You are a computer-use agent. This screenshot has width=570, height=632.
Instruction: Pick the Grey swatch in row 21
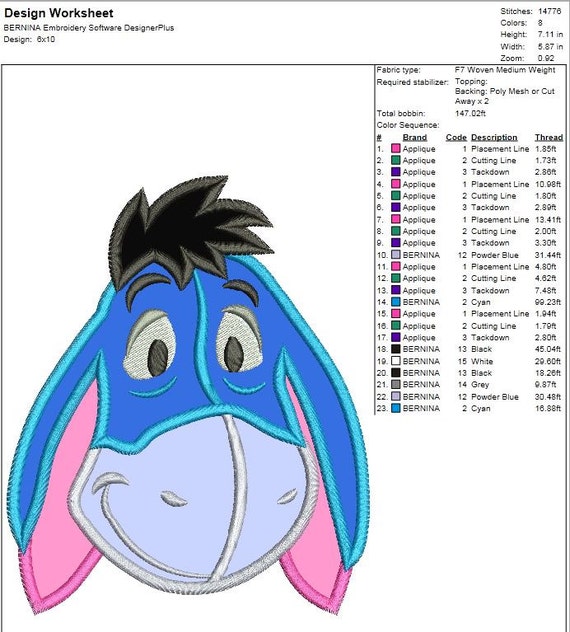tap(396, 385)
